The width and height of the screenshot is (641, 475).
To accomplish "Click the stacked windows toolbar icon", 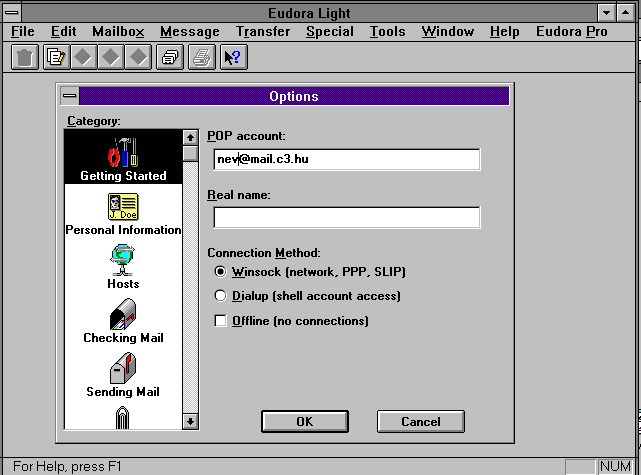I will 170,57.
